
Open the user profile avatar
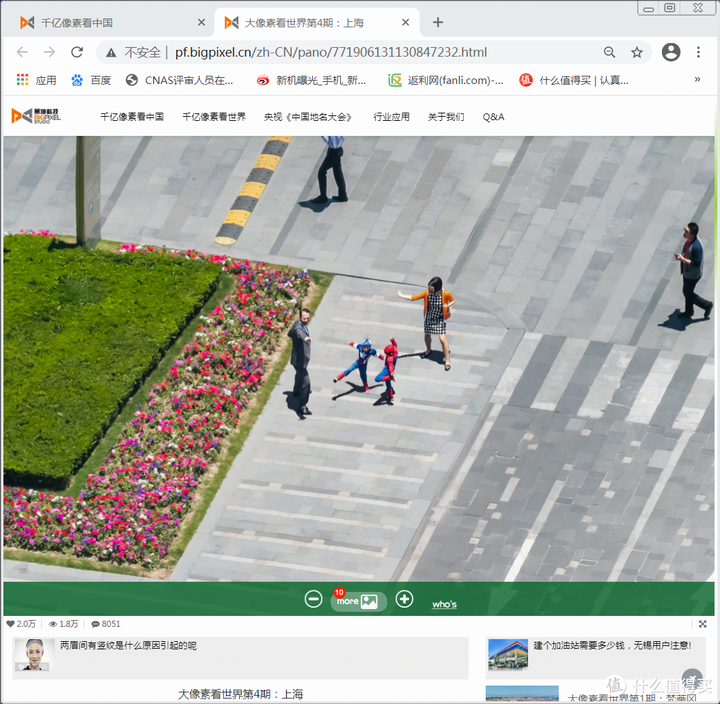[670, 52]
